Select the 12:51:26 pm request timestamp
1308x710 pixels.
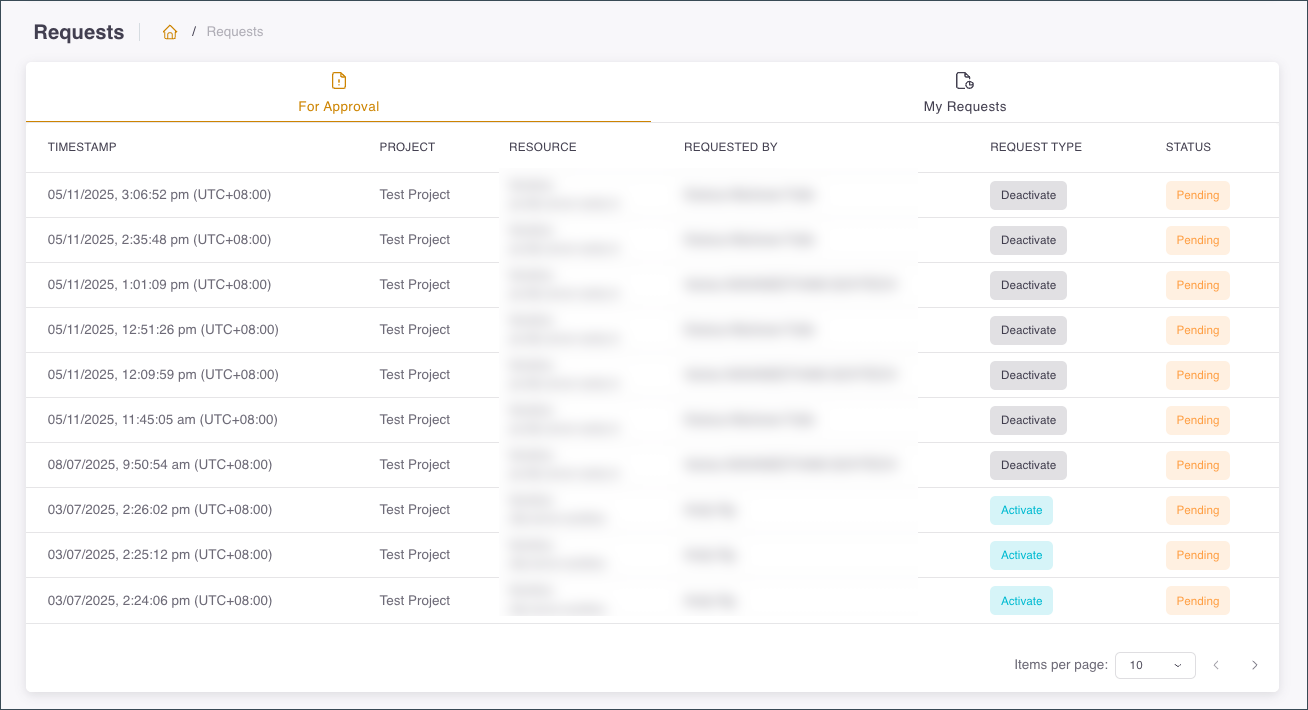point(163,330)
